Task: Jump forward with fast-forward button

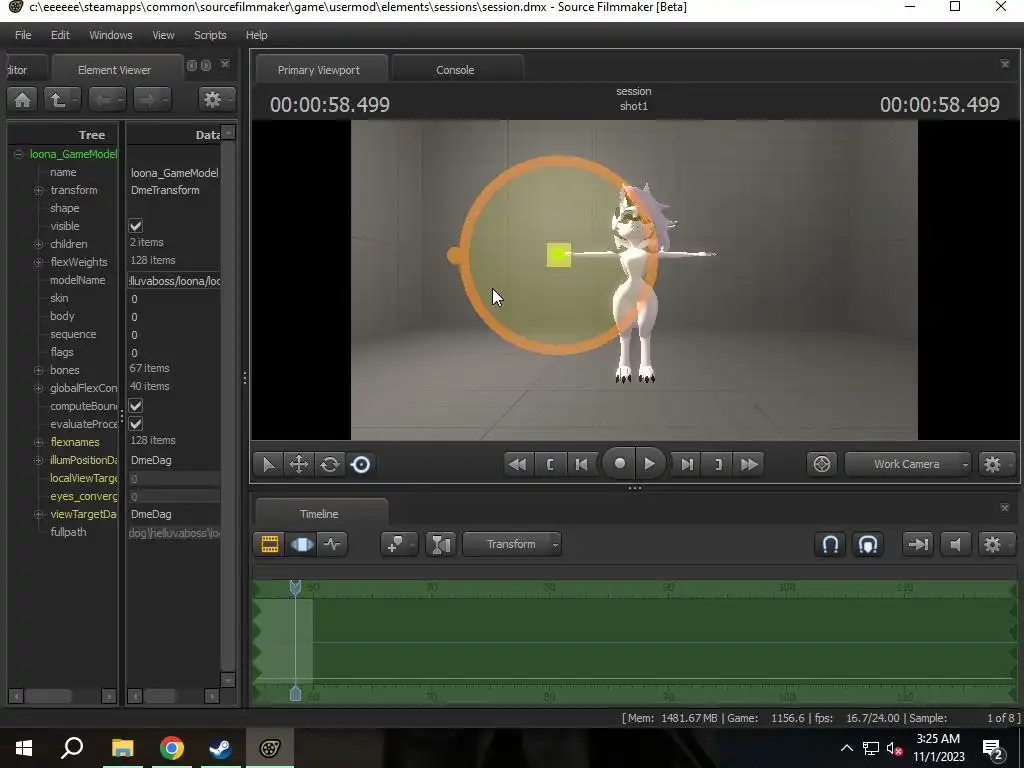Action: pyautogui.click(x=749, y=464)
